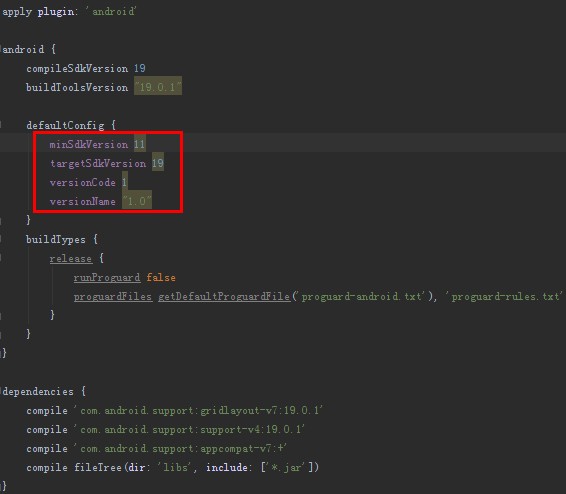Place cursor on versionCode value 1
566x494 pixels.
pos(125,182)
